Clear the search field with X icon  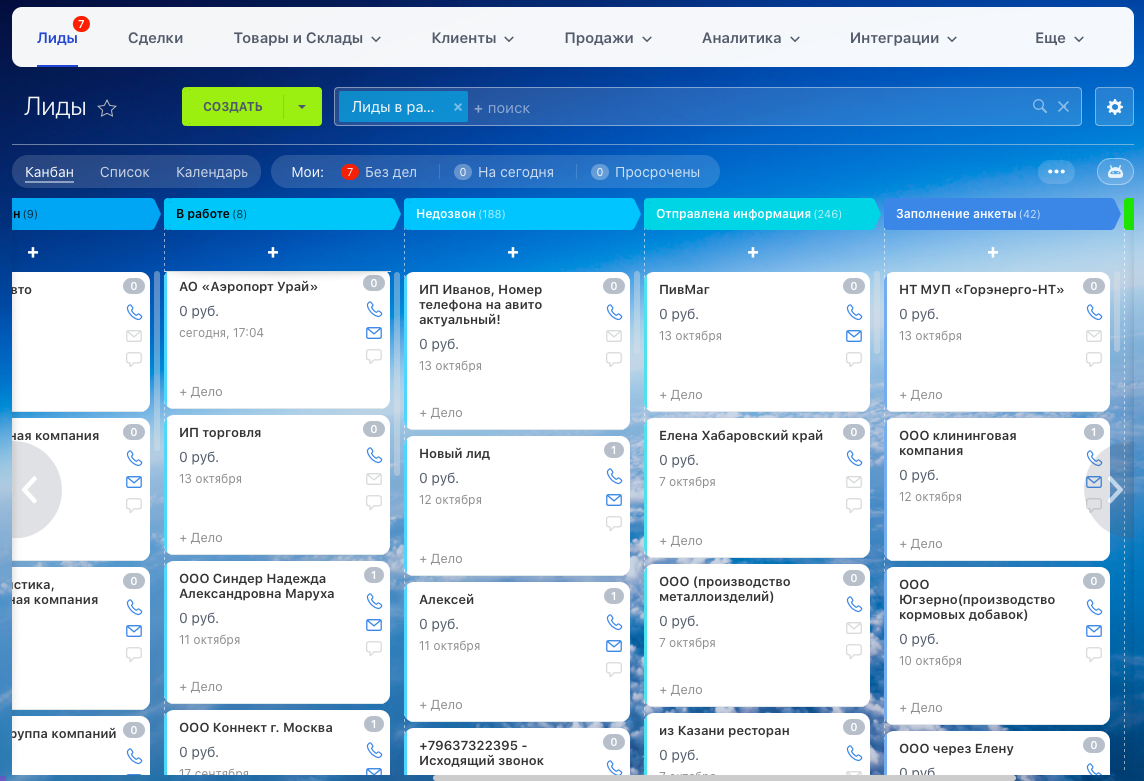pos(1064,107)
